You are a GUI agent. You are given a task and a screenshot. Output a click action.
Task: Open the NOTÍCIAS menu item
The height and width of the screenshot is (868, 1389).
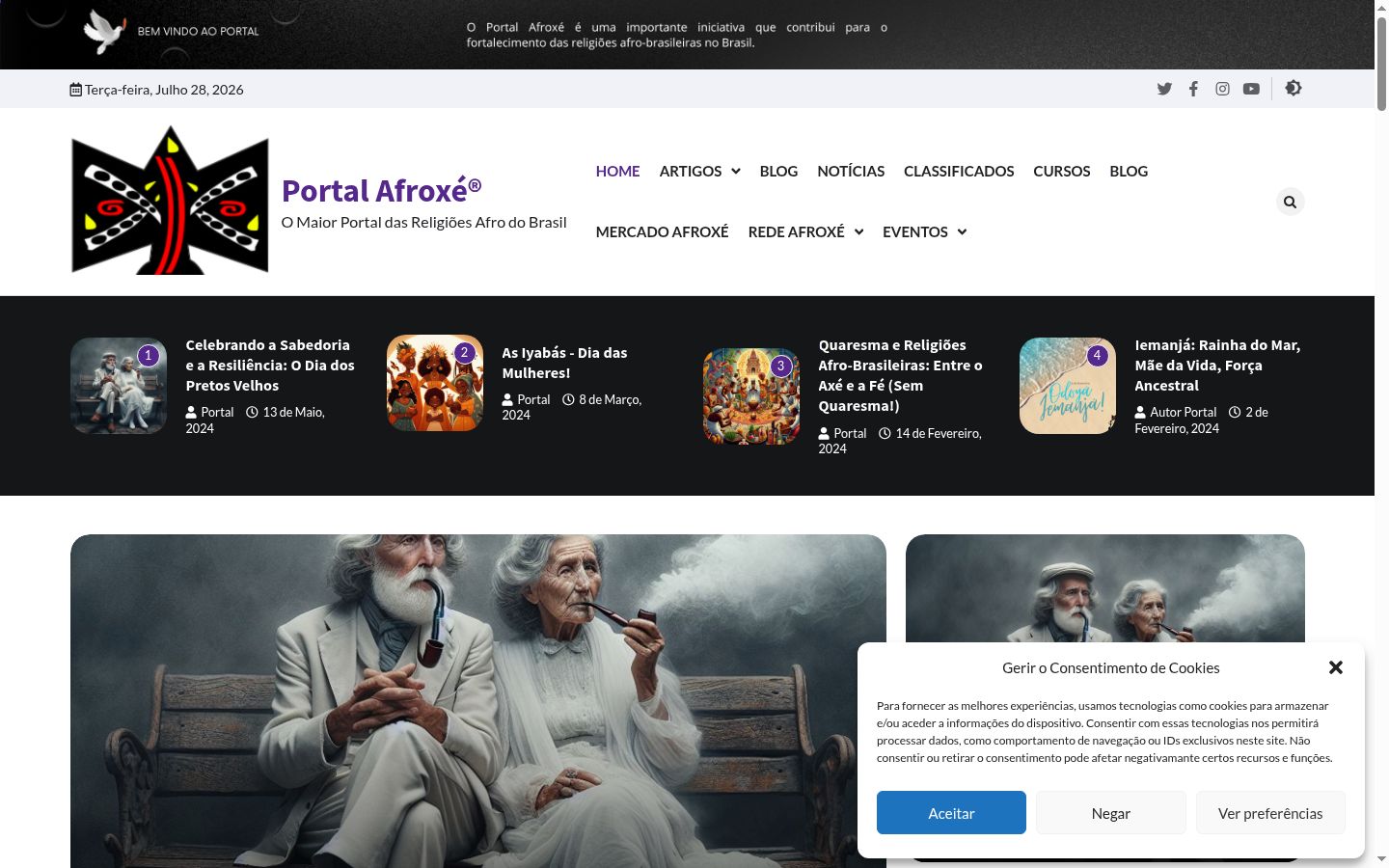tap(851, 171)
